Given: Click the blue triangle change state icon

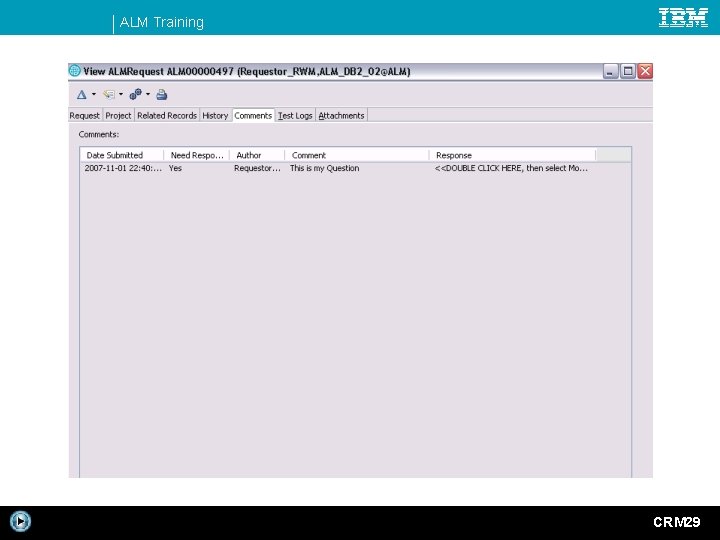Looking at the screenshot, I should [82, 95].
